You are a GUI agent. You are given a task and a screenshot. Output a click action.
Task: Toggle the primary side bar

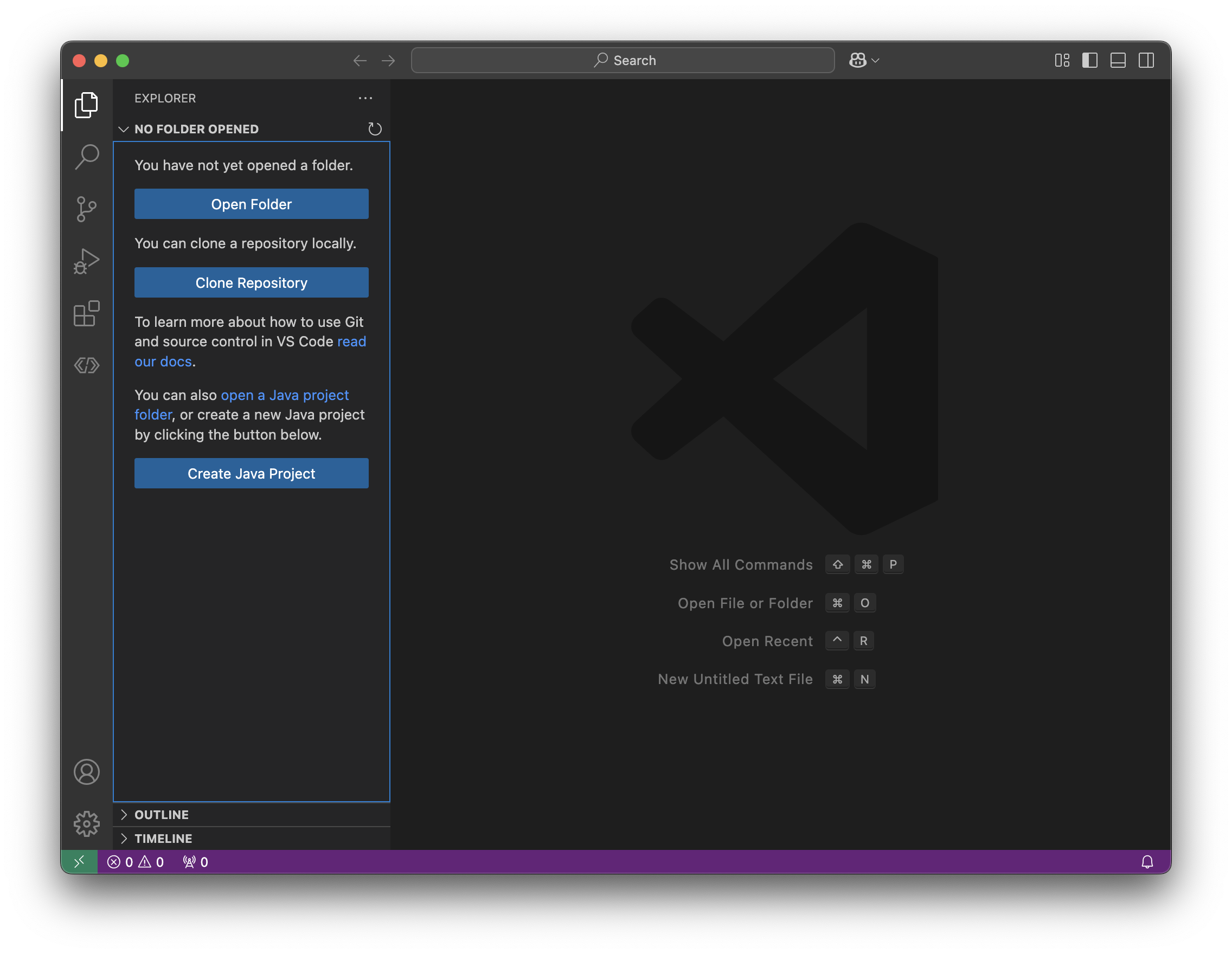[1090, 60]
